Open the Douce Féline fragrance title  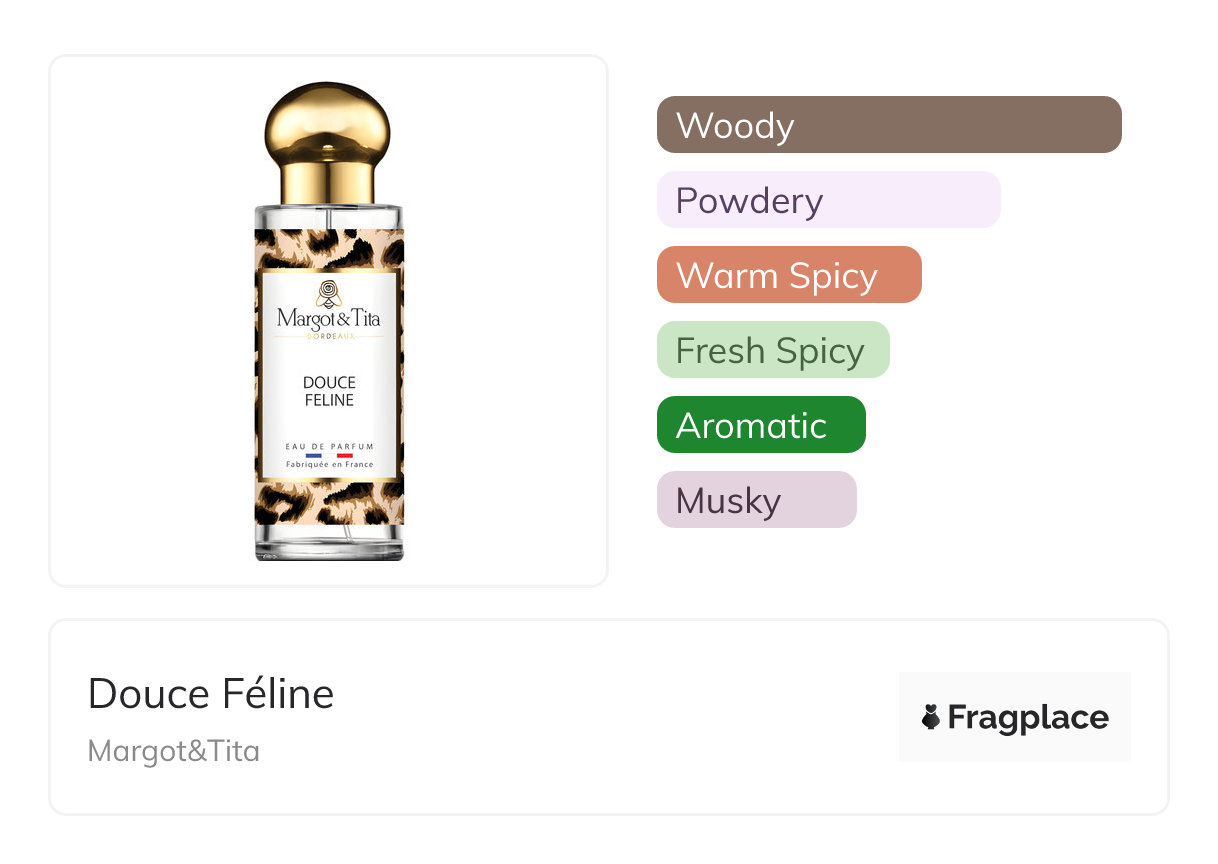[x=211, y=693]
